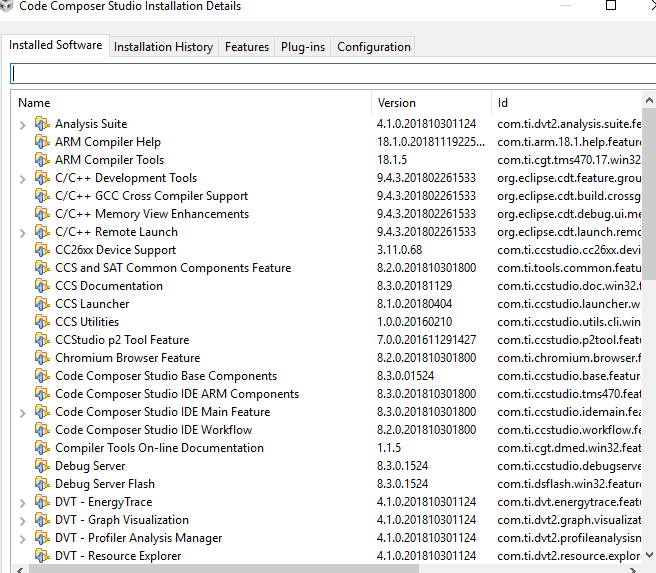Click the CCStudio p2 Tool Feature icon
Screen dimensions: 656x573
pyautogui.click(x=42, y=340)
